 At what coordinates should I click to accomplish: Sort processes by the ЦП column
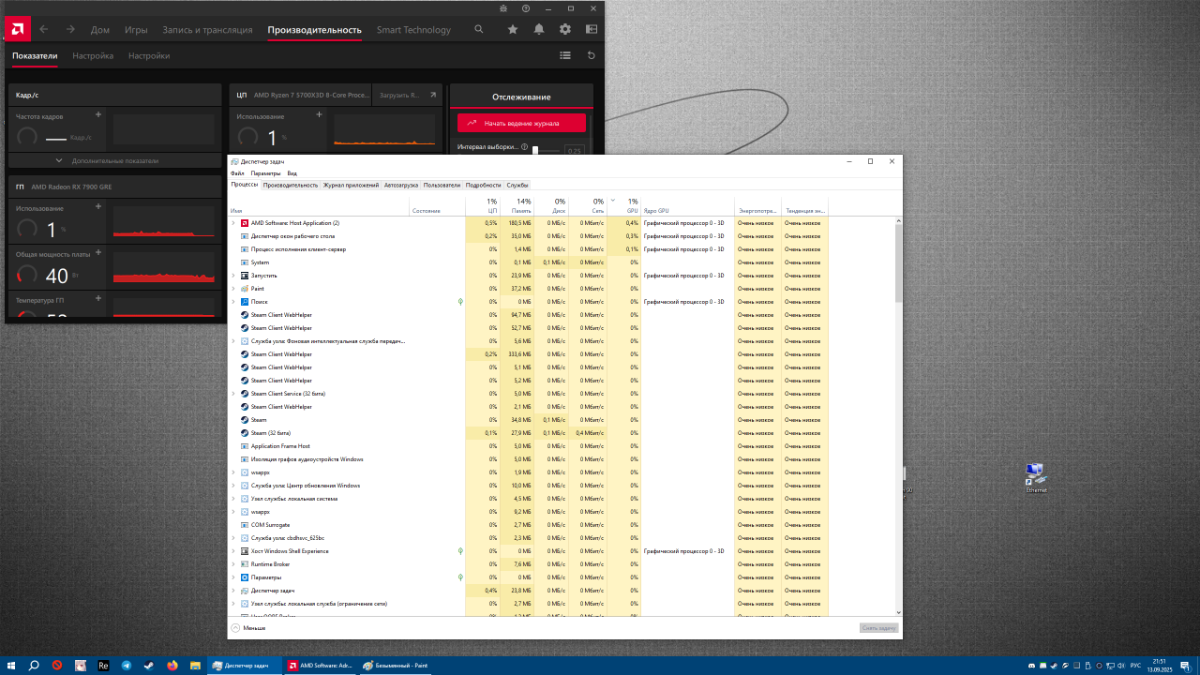pos(482,206)
